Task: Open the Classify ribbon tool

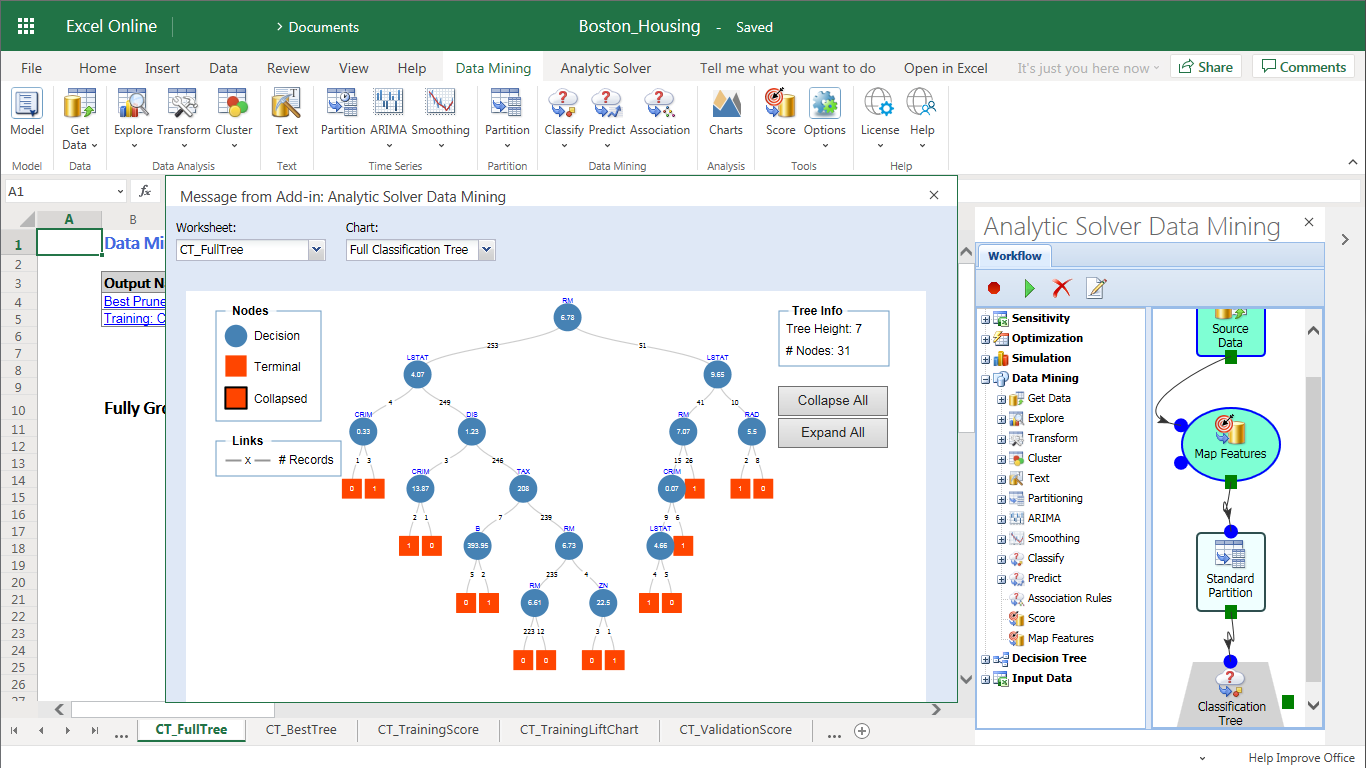Action: click(564, 118)
